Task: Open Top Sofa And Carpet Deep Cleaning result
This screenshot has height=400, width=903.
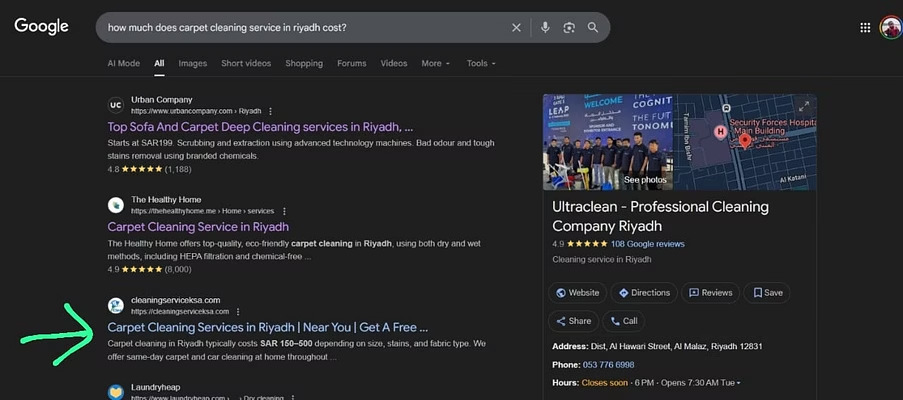Action: click(x=260, y=127)
